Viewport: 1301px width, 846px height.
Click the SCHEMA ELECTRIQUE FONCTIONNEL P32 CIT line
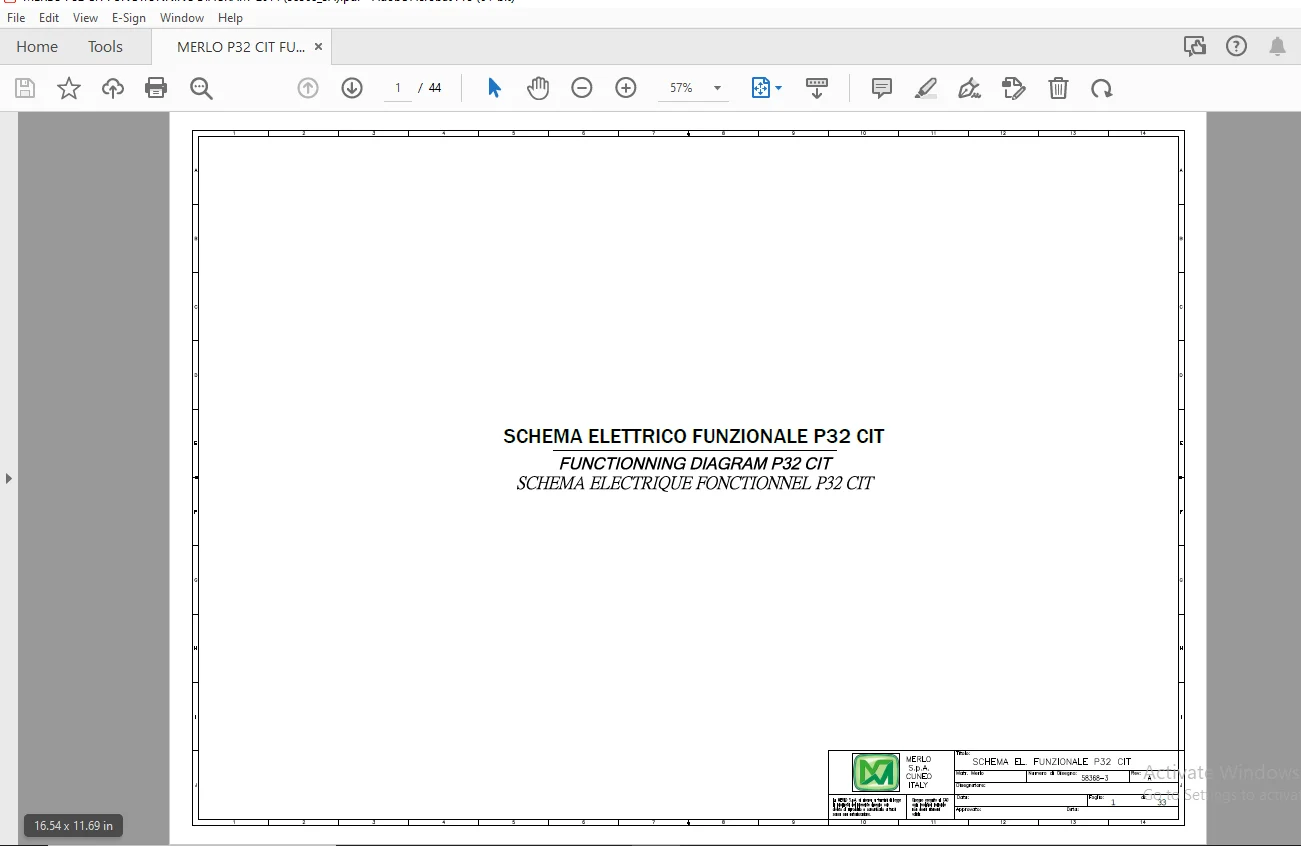(x=695, y=484)
